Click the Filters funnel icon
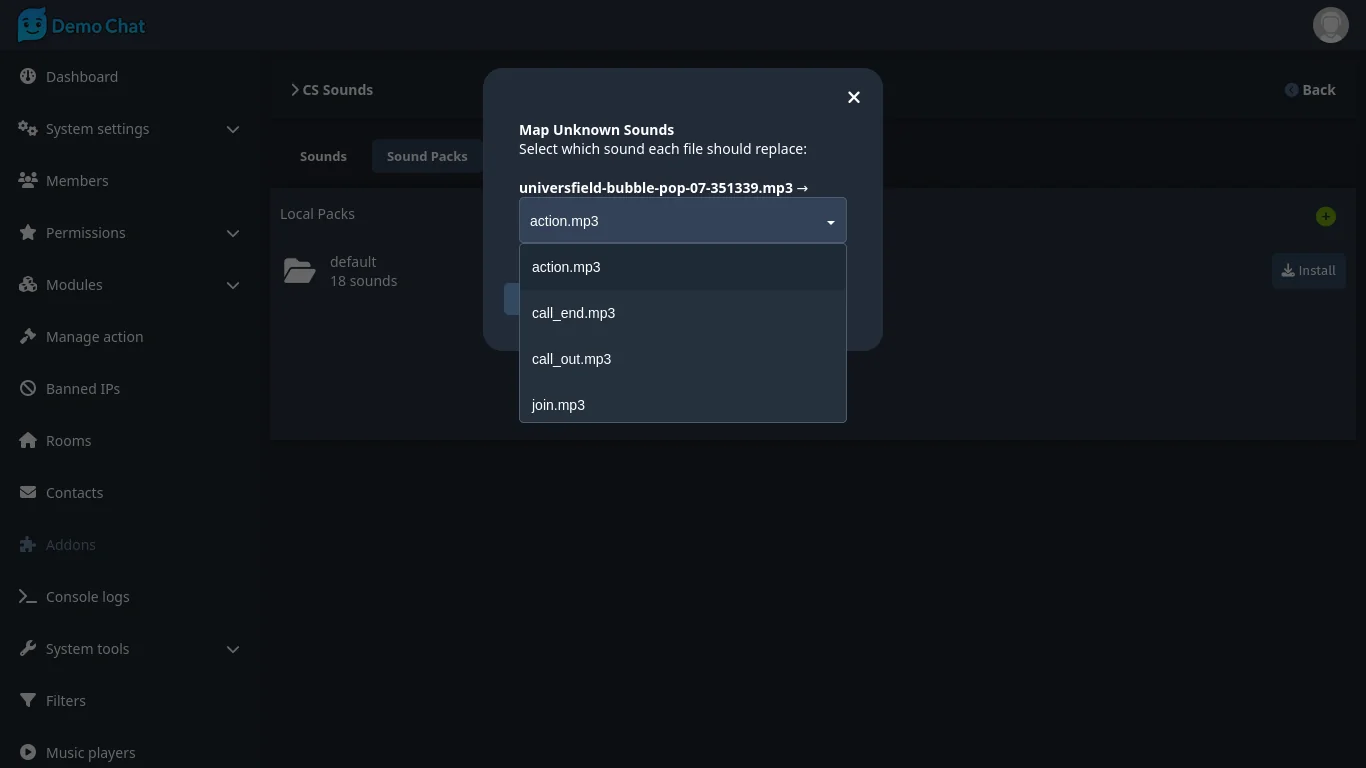This screenshot has width=1366, height=768. tap(28, 701)
